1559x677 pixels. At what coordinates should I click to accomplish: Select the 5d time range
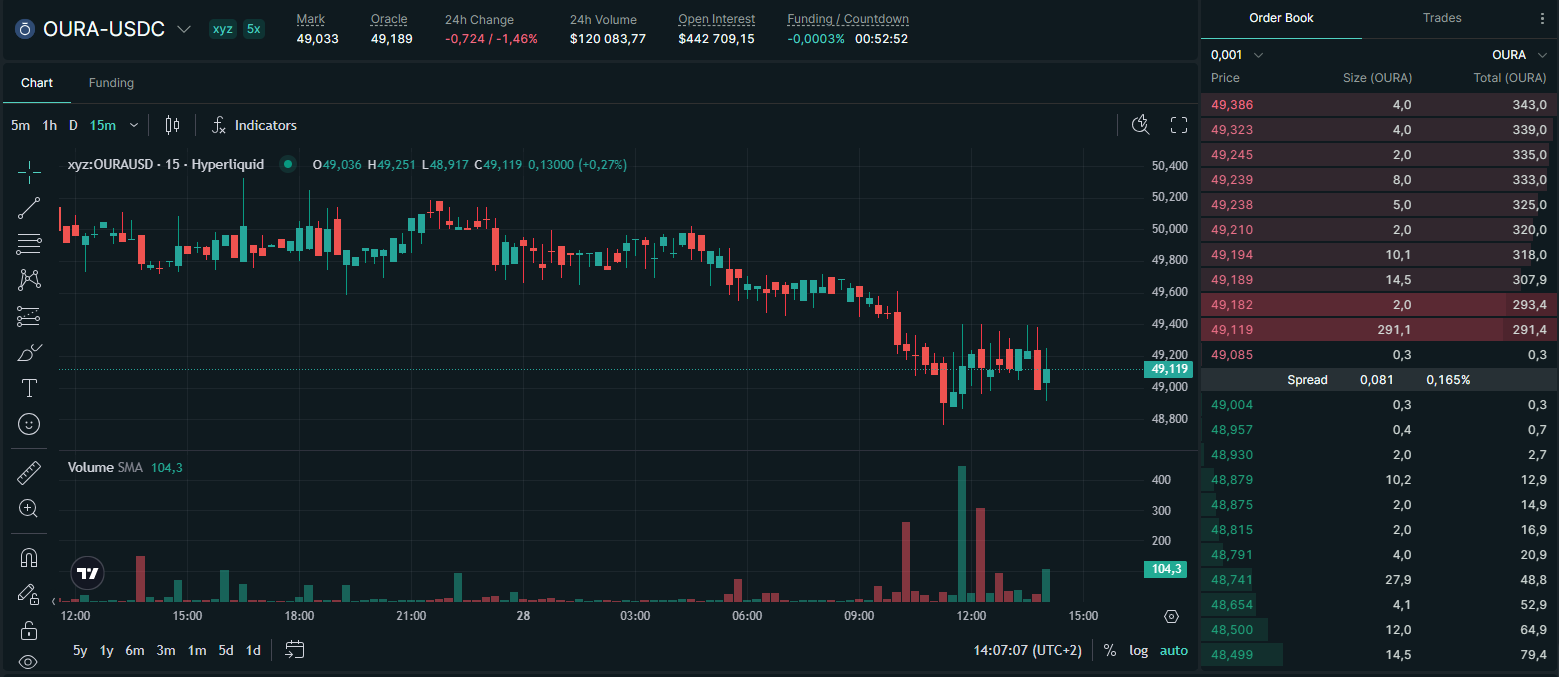pyautogui.click(x=226, y=650)
